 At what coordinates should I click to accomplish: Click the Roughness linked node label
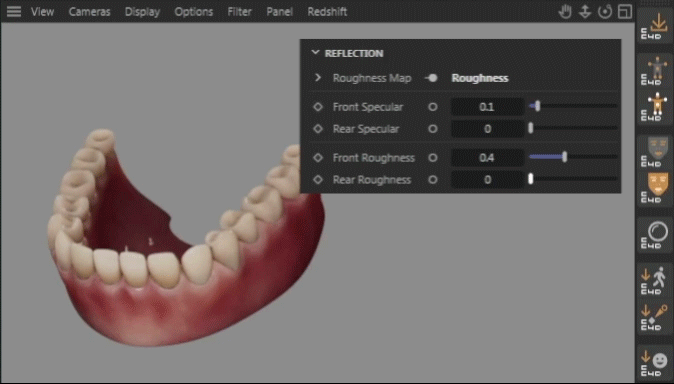point(480,78)
